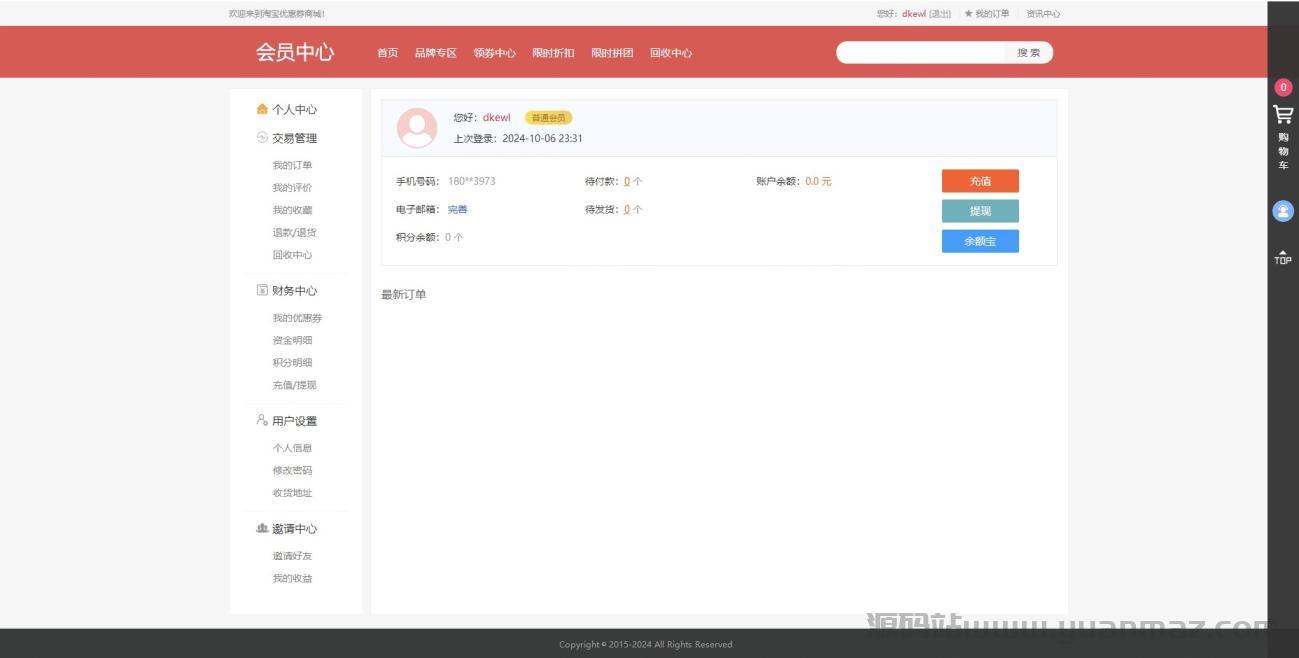Click the 用户设置 section icon
Viewport: 1299px width, 658px height.
point(262,420)
